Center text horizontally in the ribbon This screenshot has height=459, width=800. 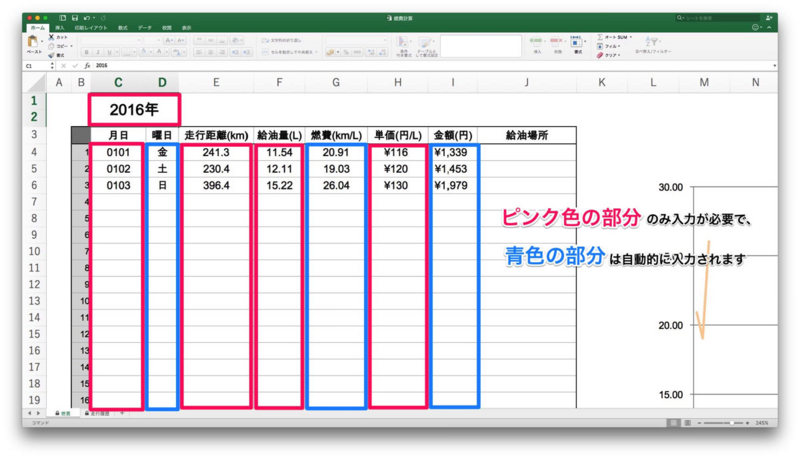point(210,52)
